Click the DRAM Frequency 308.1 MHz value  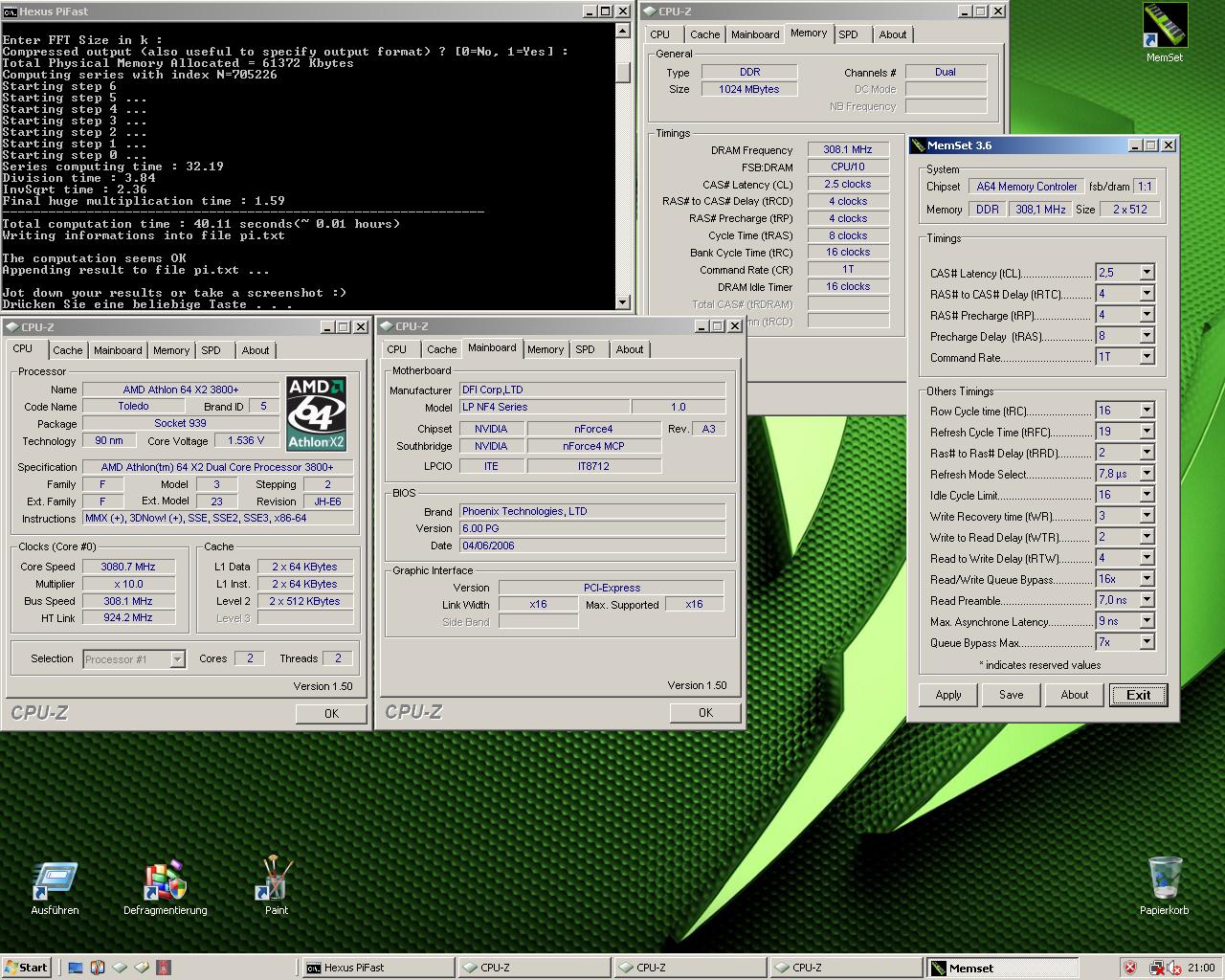pyautogui.click(x=848, y=149)
